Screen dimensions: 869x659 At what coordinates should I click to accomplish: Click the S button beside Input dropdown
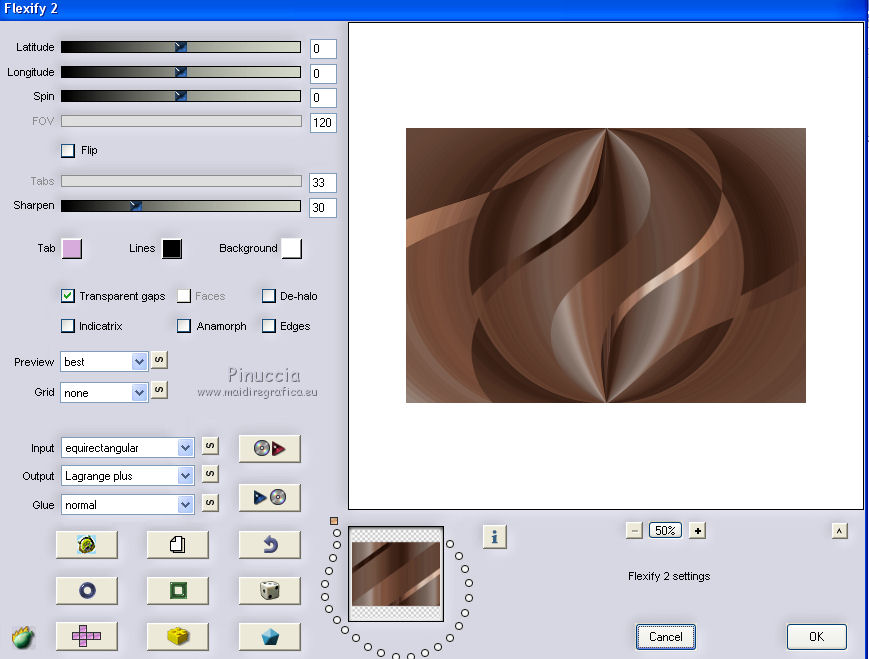pyautogui.click(x=210, y=446)
